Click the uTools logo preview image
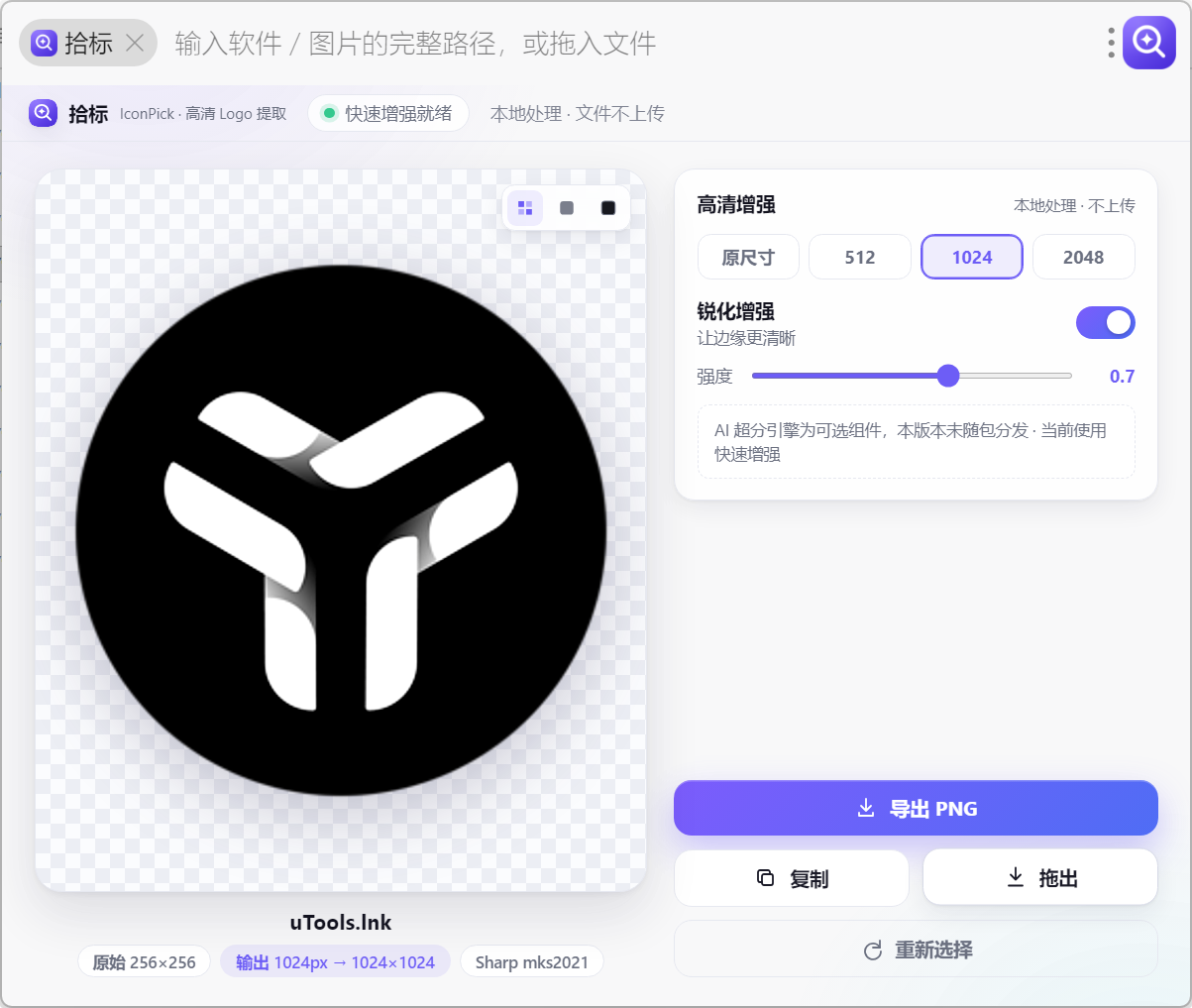This screenshot has width=1192, height=1008. pyautogui.click(x=341, y=530)
